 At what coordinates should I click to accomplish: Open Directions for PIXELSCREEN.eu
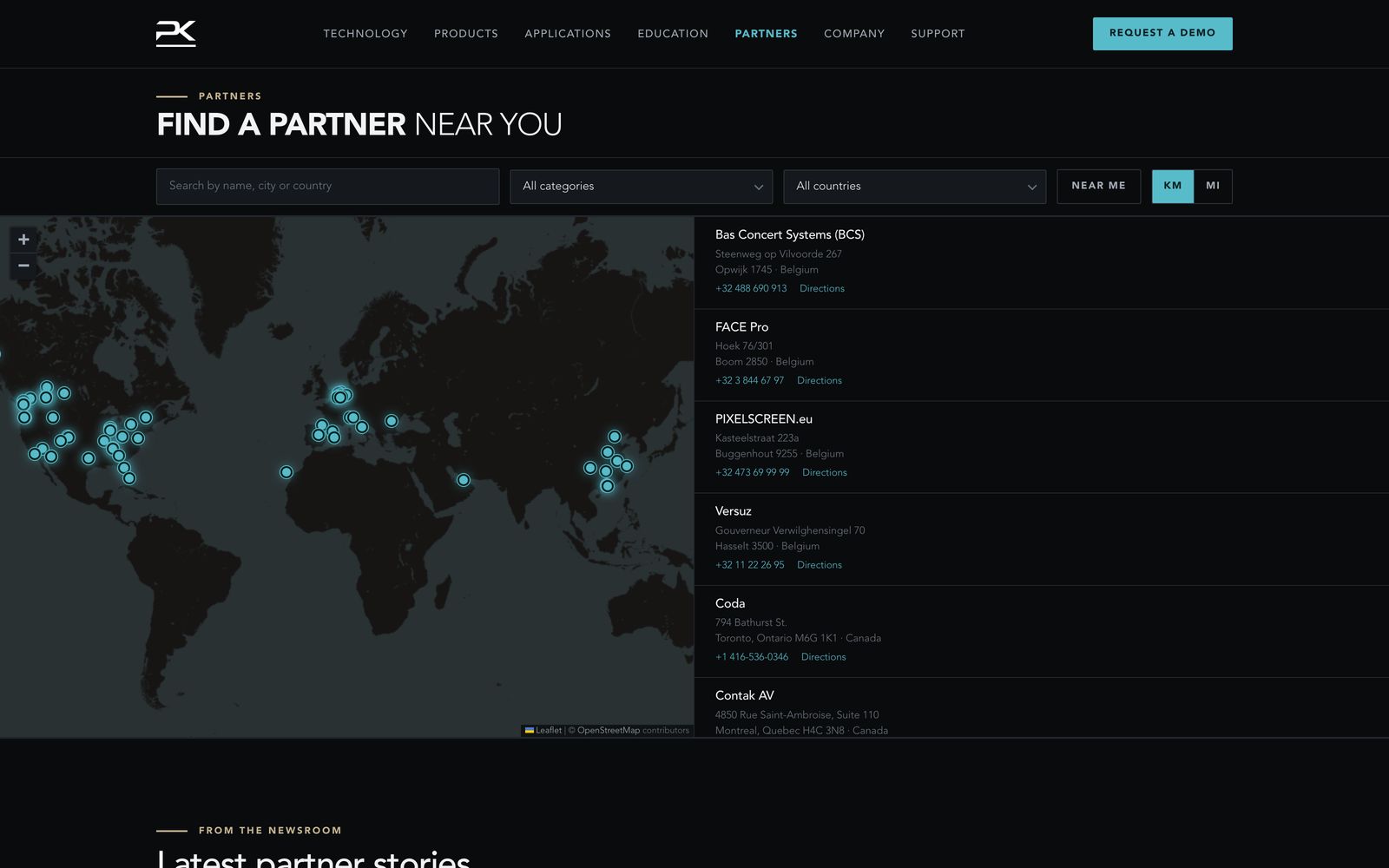[825, 473]
